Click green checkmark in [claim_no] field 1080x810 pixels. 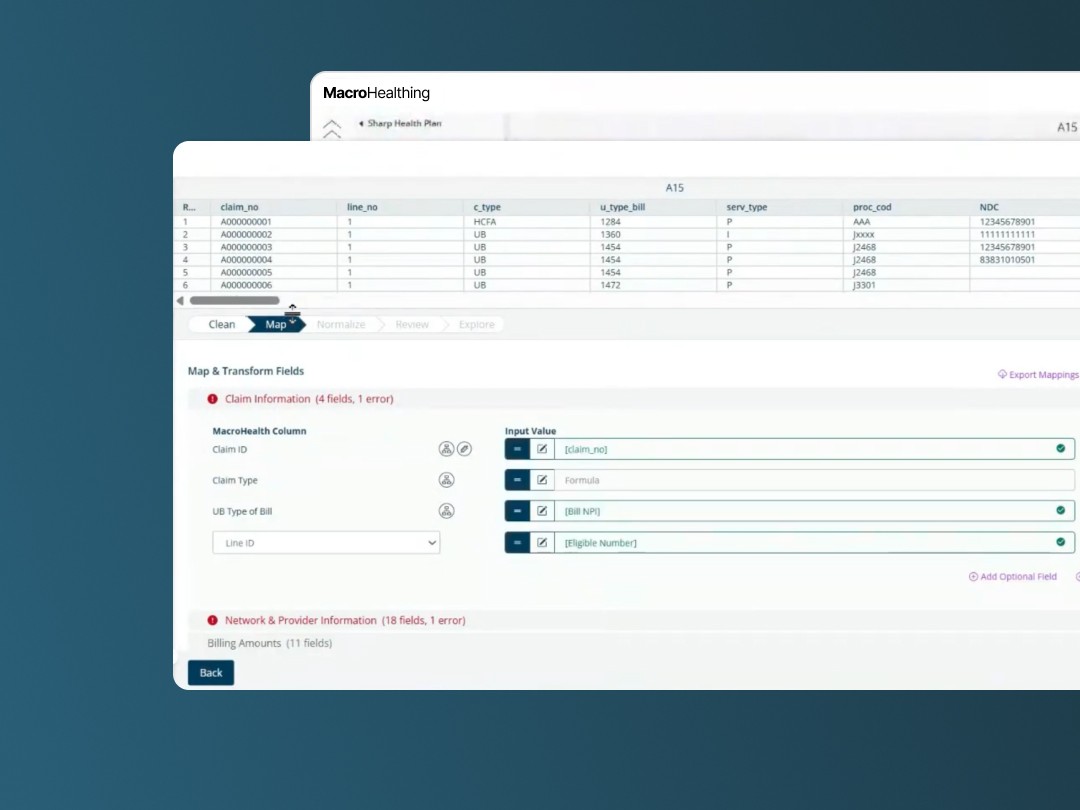coord(1061,448)
